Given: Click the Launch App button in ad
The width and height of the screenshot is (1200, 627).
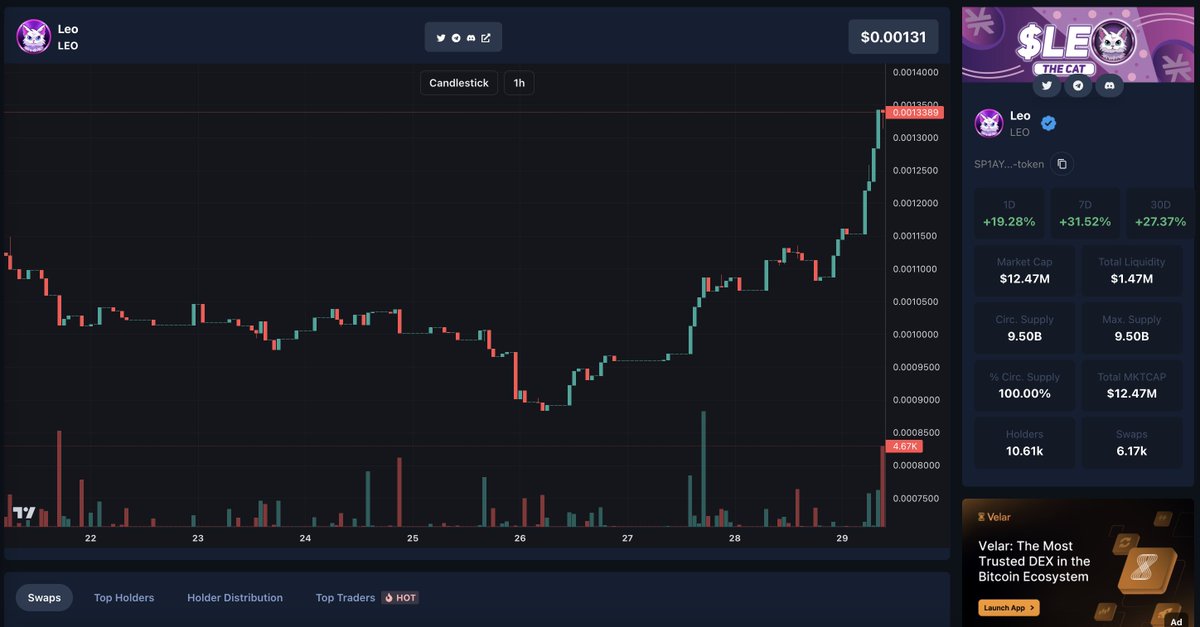Looking at the screenshot, I should (1009, 607).
